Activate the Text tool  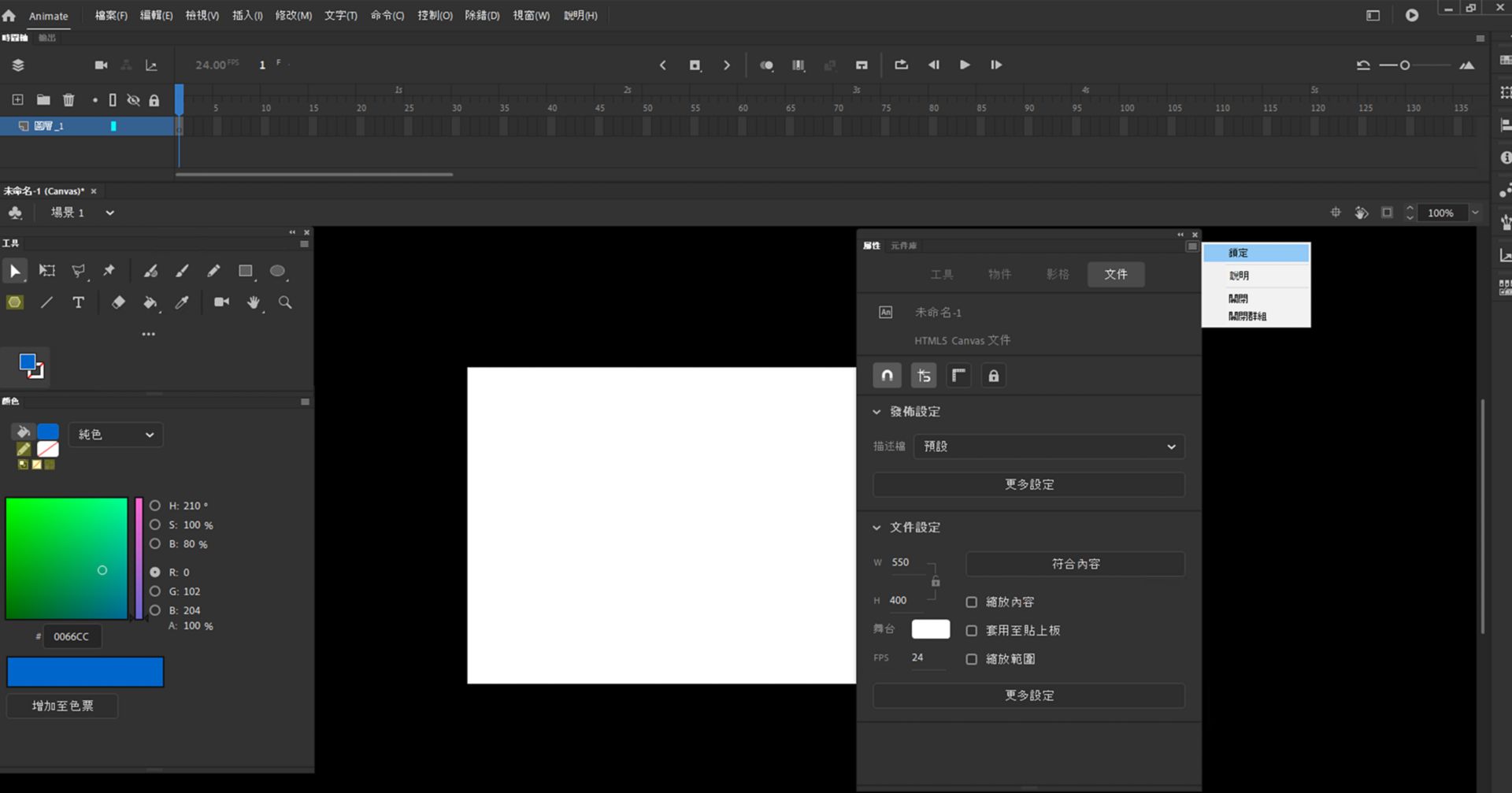78,302
